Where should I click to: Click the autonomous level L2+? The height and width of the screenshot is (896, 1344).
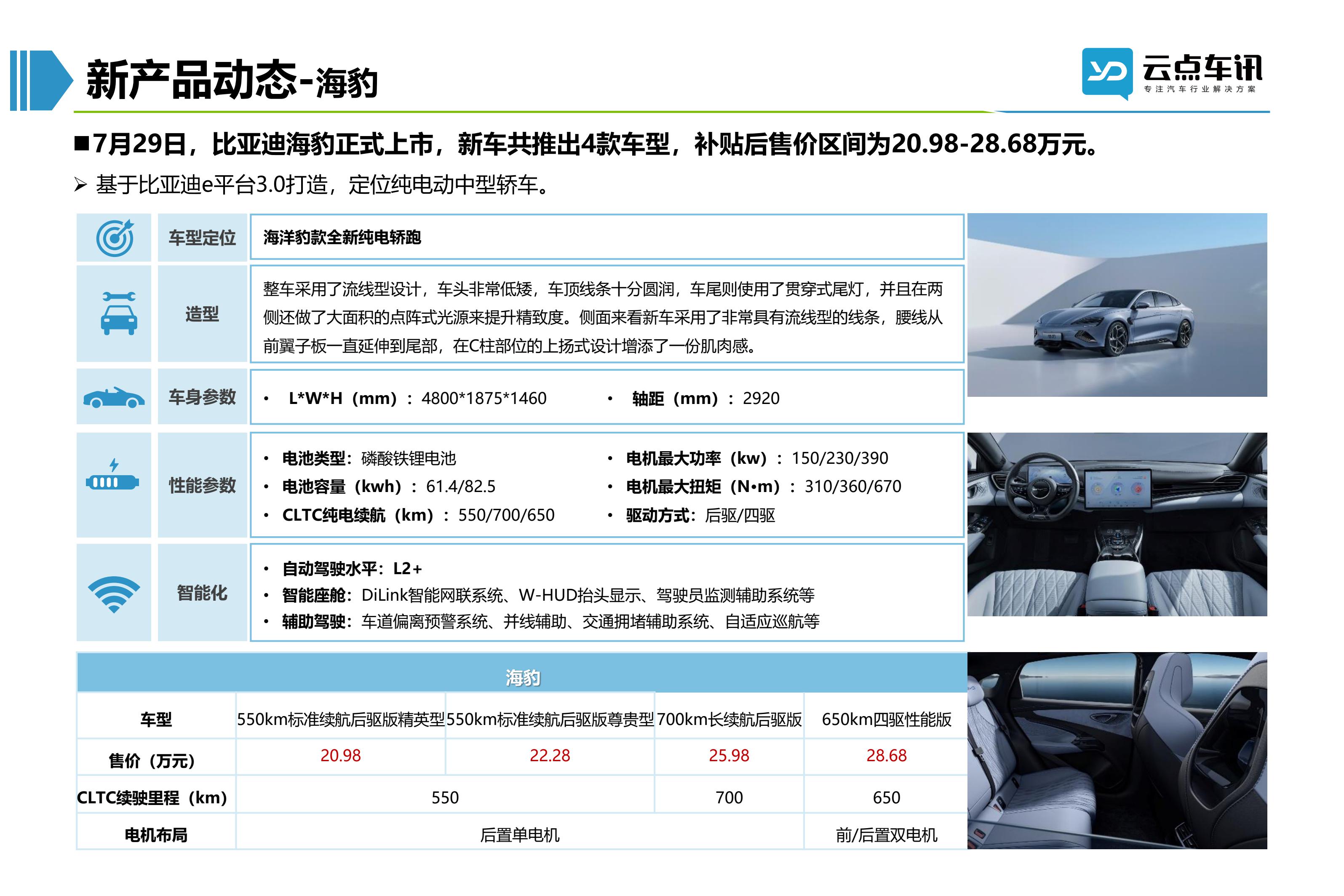tap(407, 569)
